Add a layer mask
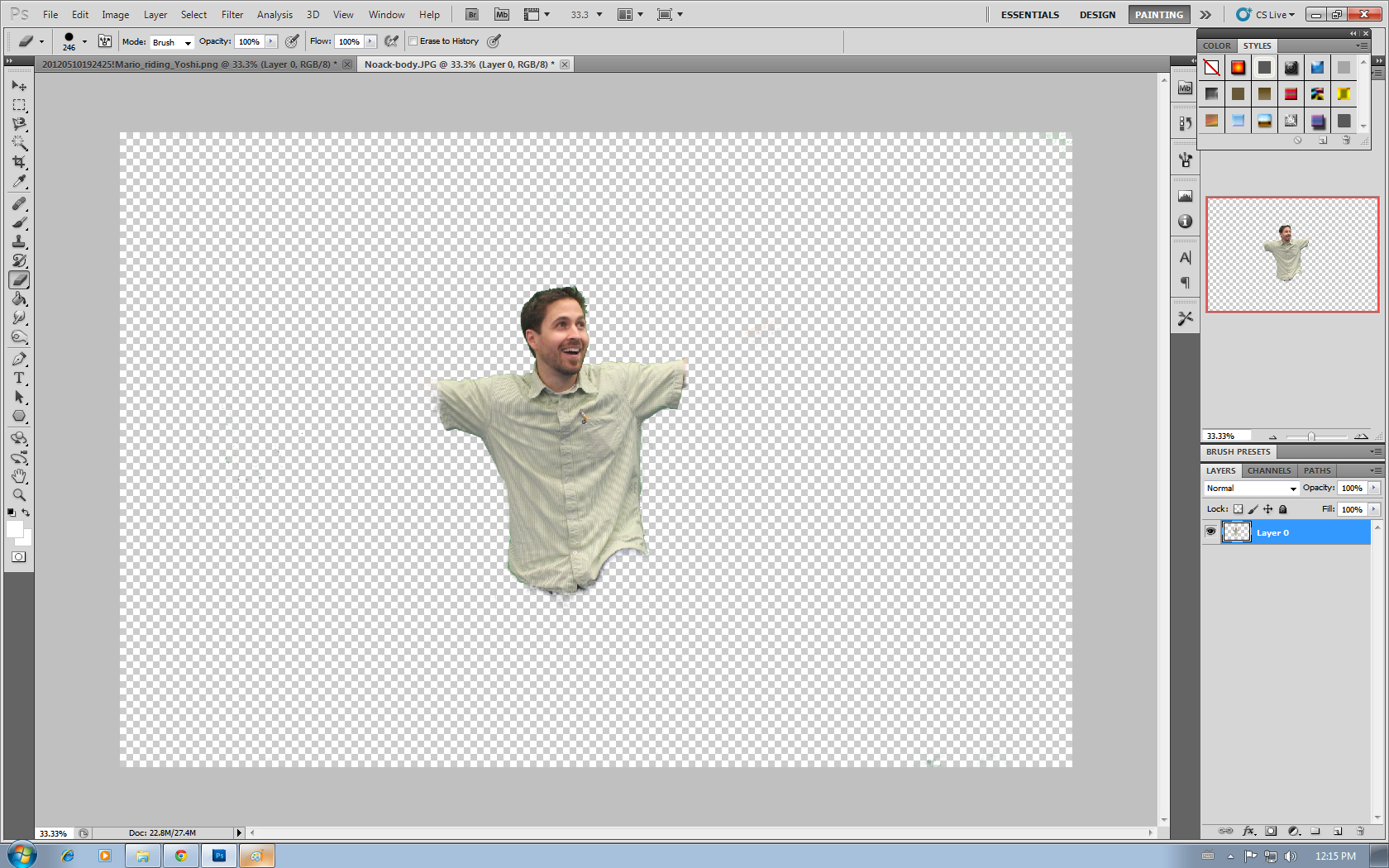The image size is (1389, 868). (x=1271, y=831)
